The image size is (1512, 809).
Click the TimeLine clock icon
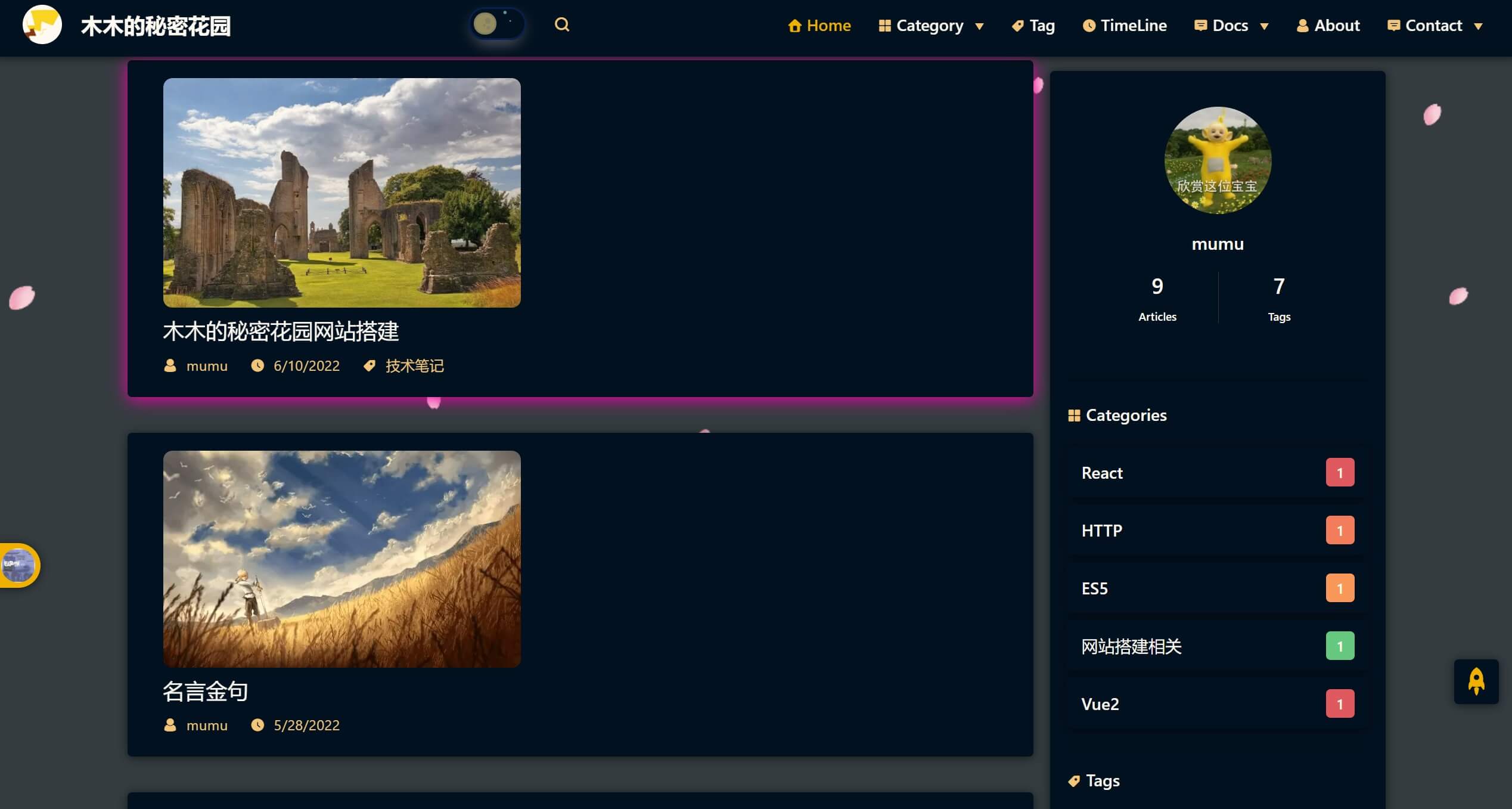[x=1089, y=26]
